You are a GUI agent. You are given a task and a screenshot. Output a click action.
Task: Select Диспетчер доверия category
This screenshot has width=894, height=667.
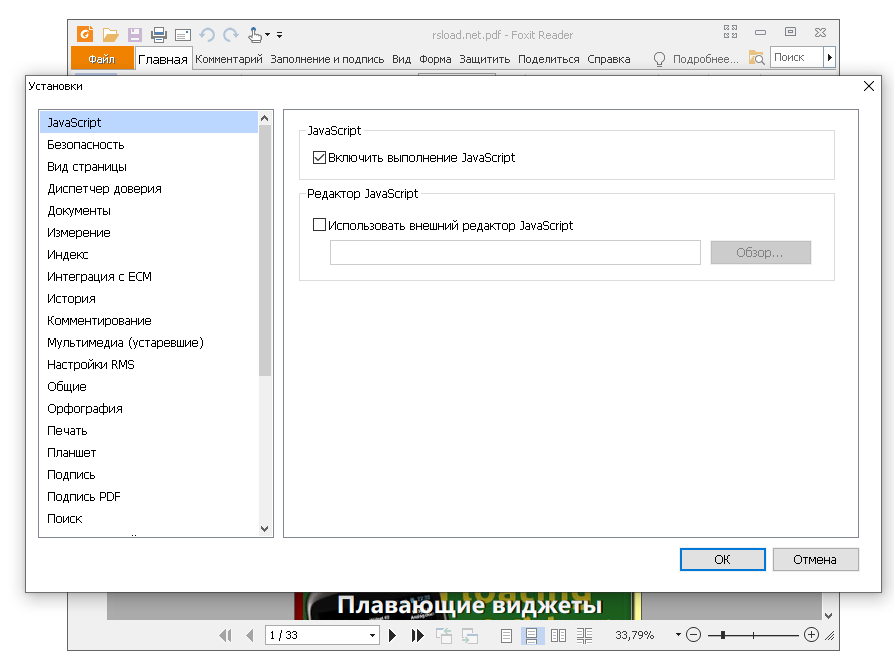tap(149, 189)
